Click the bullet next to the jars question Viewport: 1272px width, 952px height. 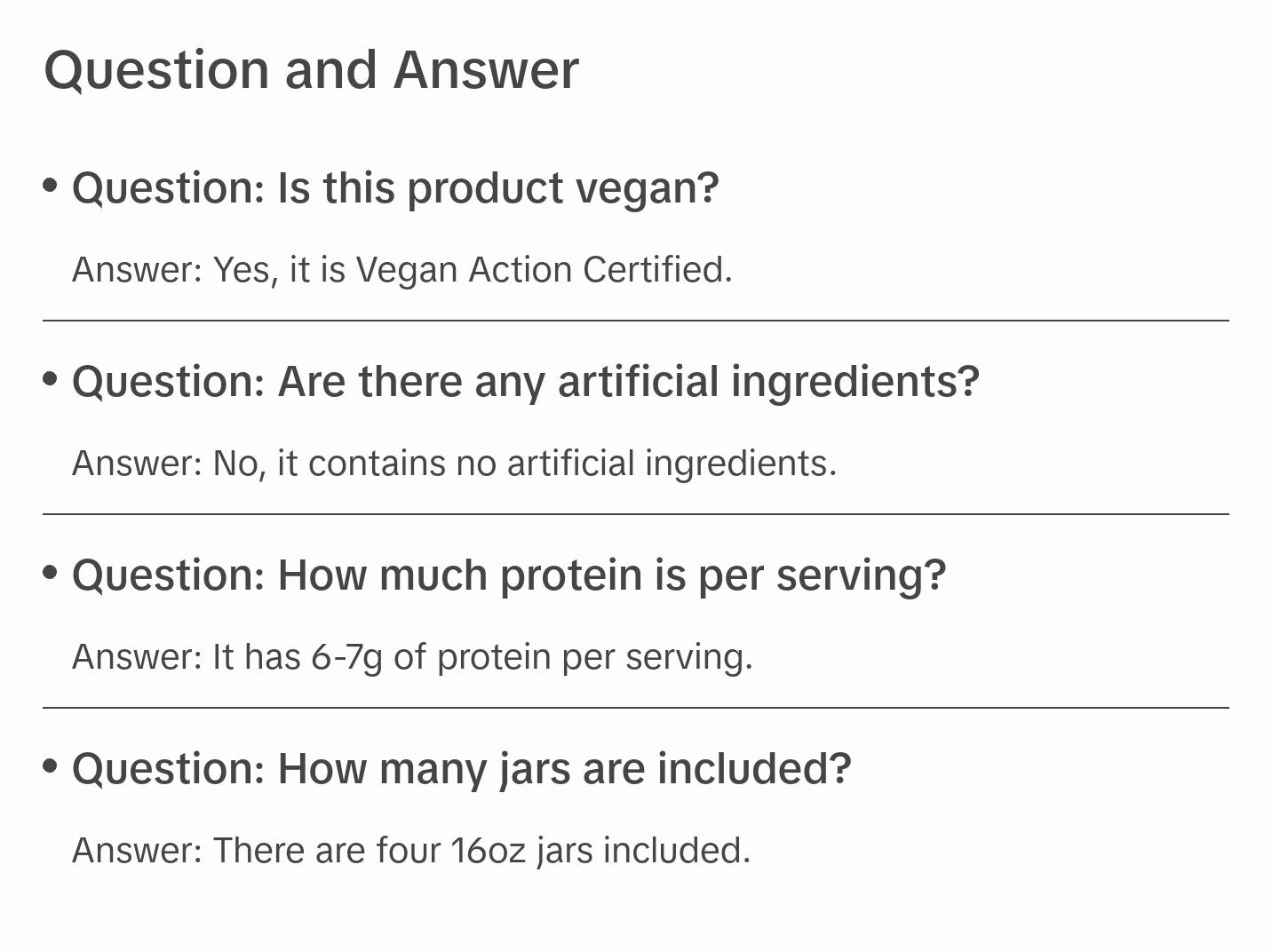pos(51,766)
